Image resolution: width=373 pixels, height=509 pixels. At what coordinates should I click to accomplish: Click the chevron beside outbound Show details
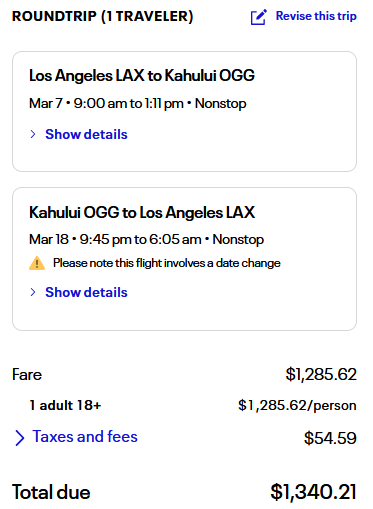(33, 134)
